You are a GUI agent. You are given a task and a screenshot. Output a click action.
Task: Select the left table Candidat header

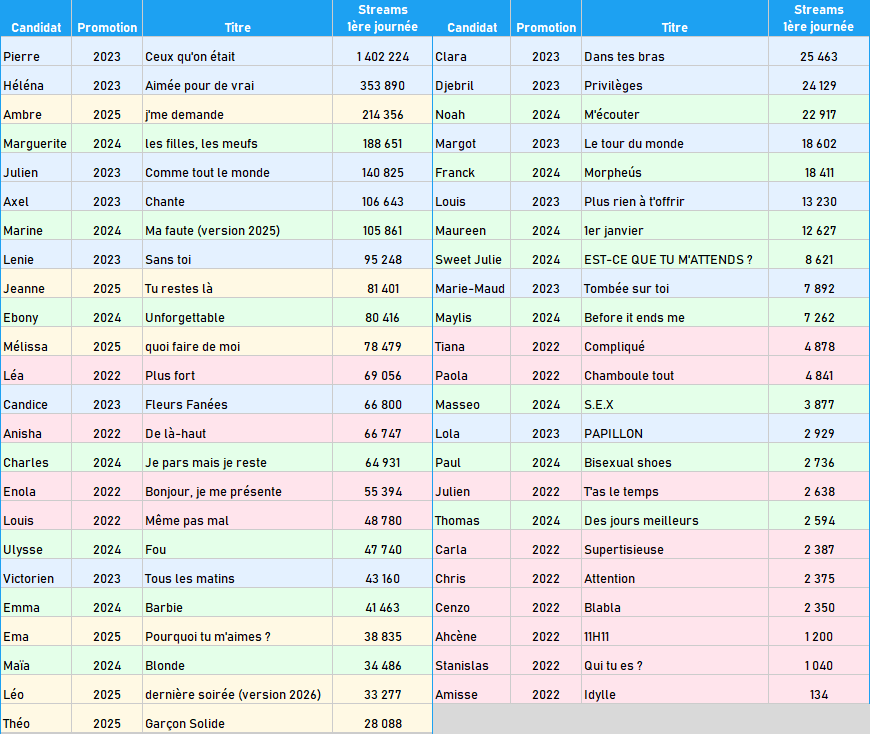[36, 18]
